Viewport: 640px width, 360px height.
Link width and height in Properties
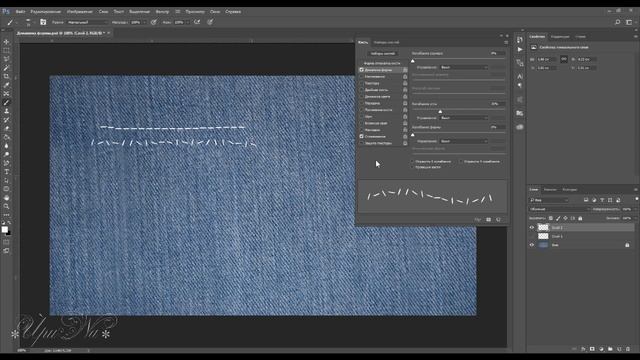(564, 60)
